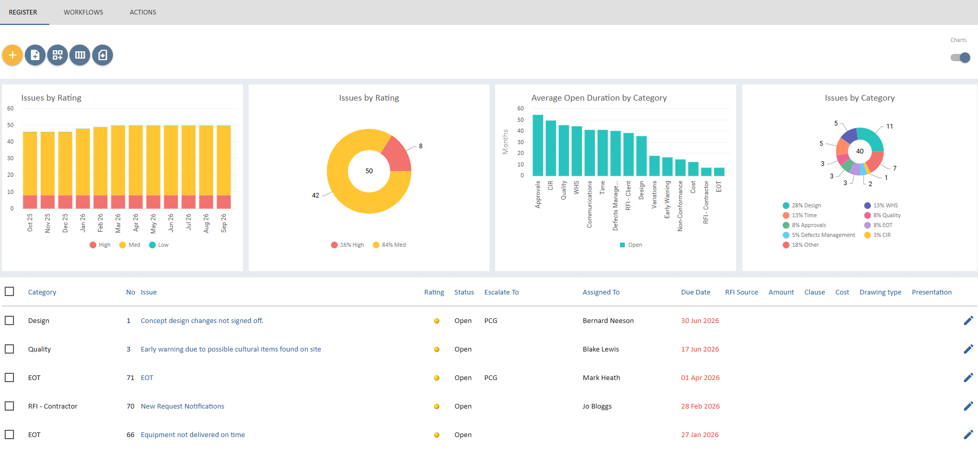Click the Clause column header

click(815, 292)
